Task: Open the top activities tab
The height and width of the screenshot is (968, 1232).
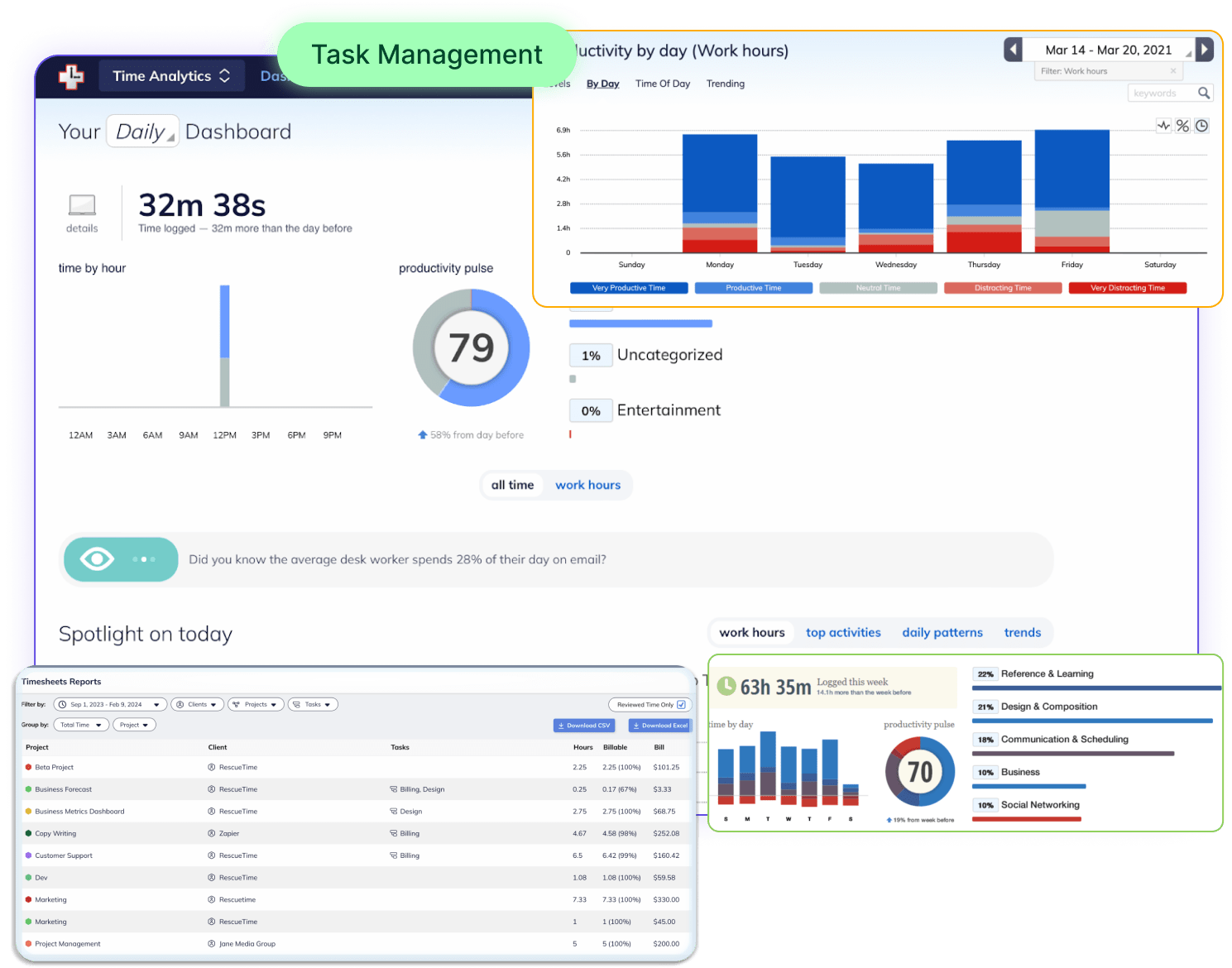Action: [843, 632]
